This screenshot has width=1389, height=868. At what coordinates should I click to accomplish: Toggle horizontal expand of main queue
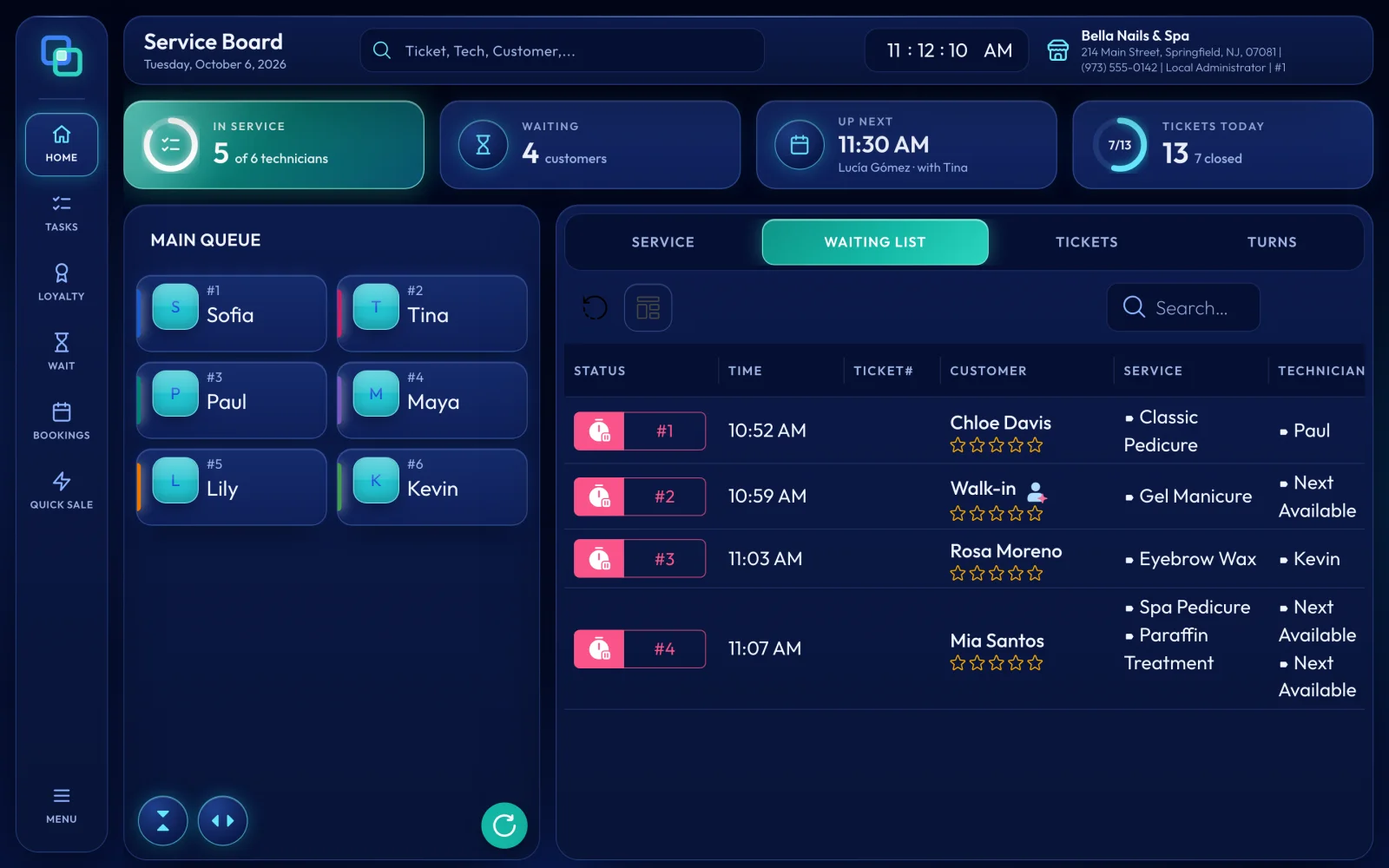coord(222,820)
